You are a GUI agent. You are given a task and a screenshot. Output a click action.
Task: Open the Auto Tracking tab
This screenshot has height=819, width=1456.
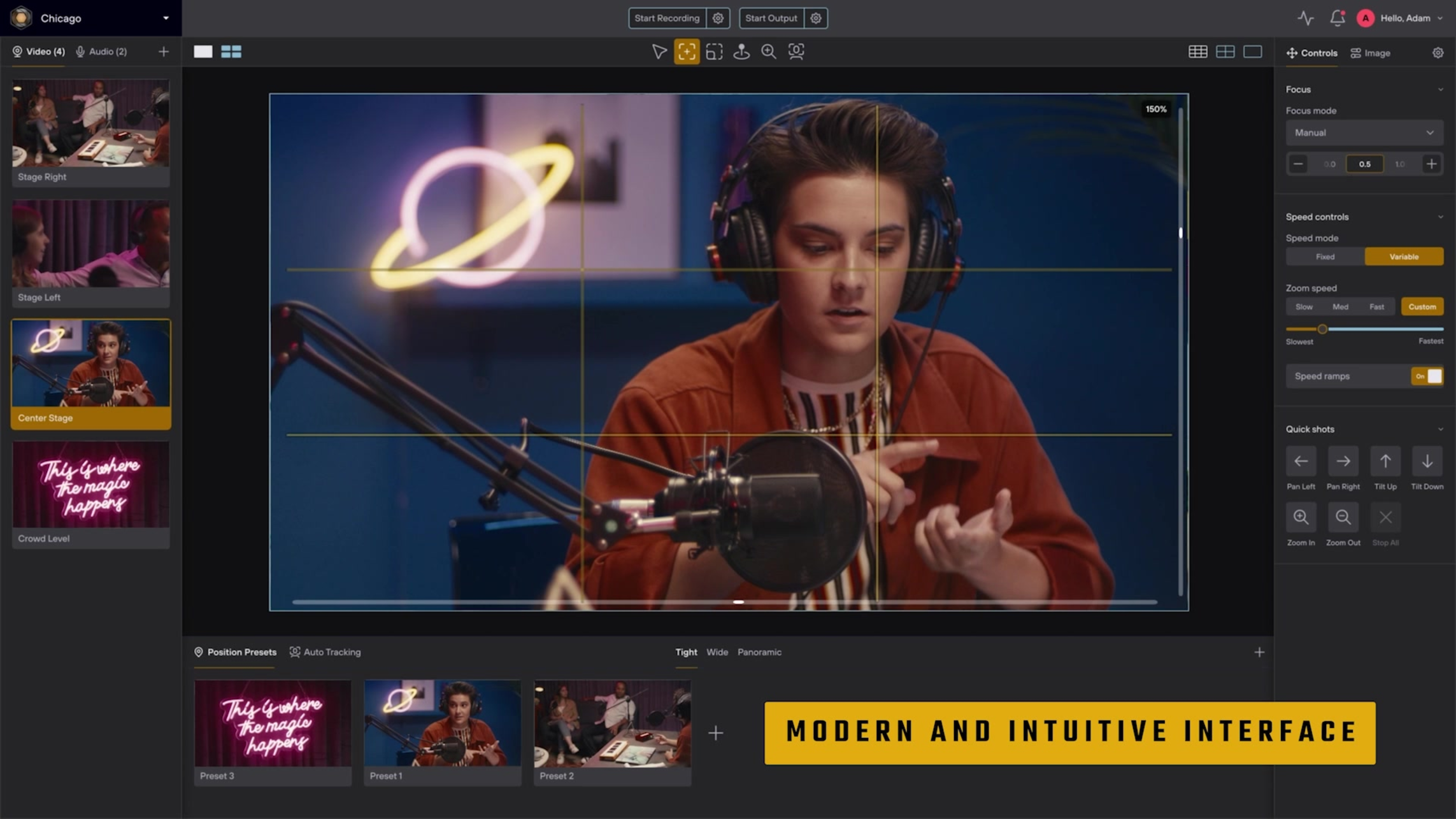coord(325,652)
